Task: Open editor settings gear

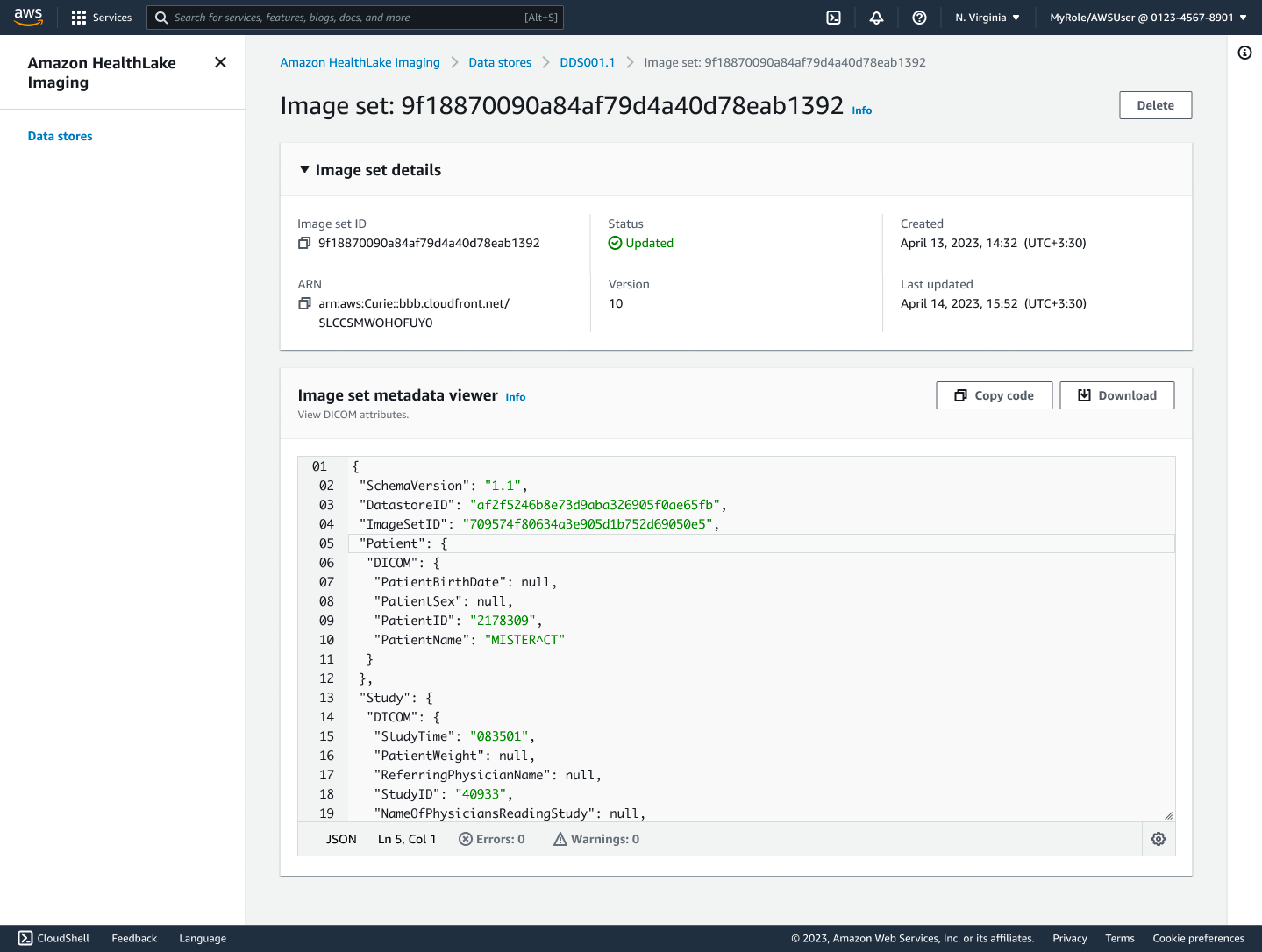Action: pos(1158,839)
